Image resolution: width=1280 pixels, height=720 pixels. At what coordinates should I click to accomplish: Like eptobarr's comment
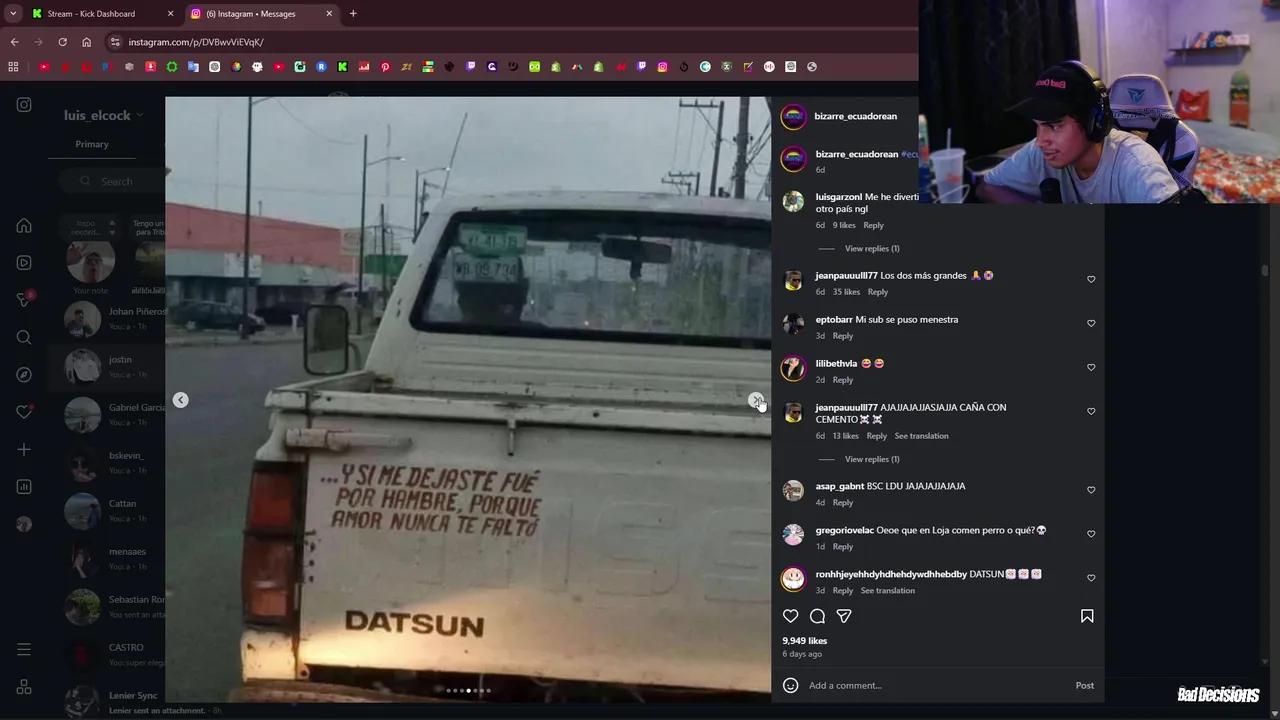tap(1091, 323)
